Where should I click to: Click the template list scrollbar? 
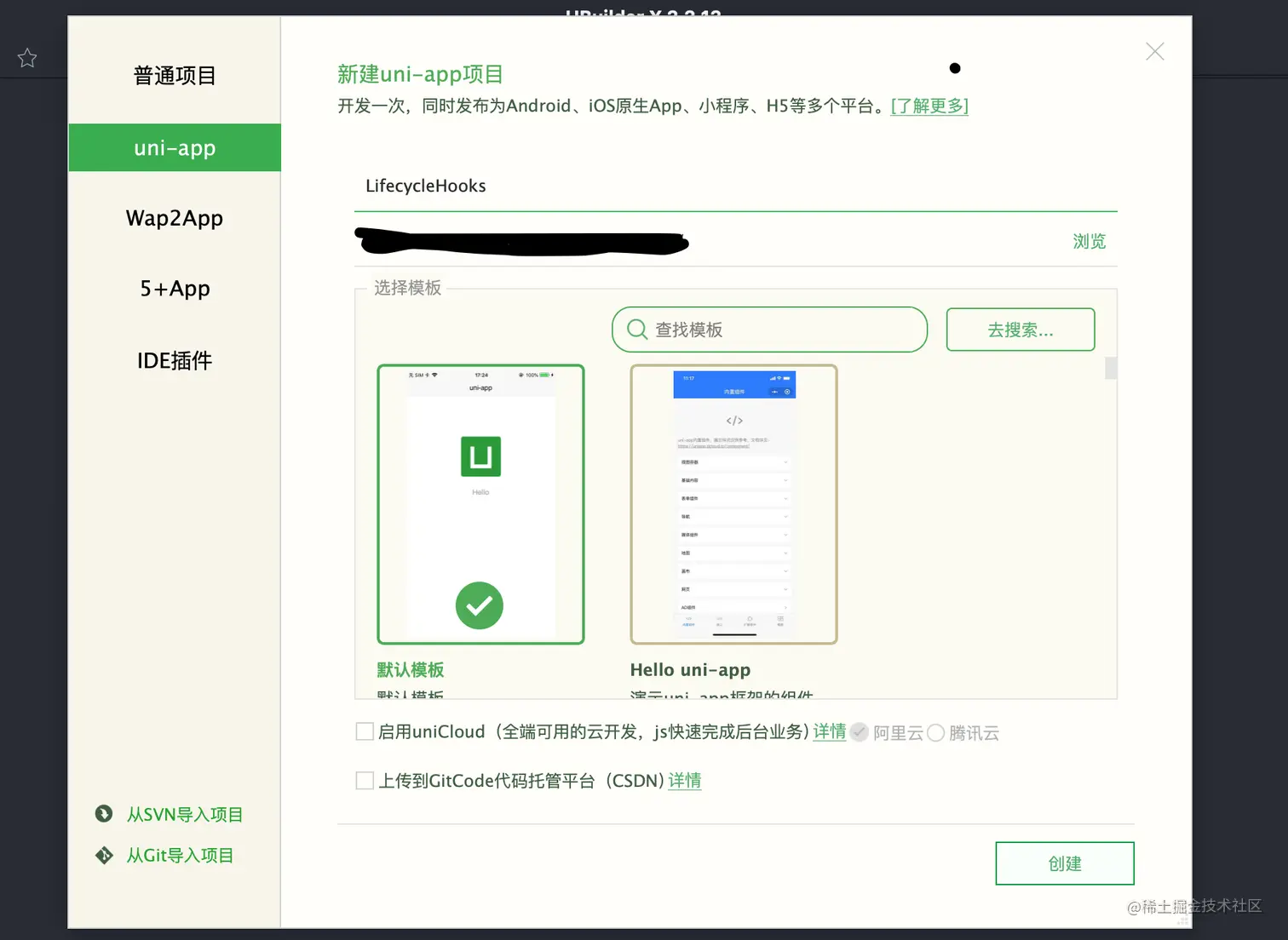[1111, 368]
